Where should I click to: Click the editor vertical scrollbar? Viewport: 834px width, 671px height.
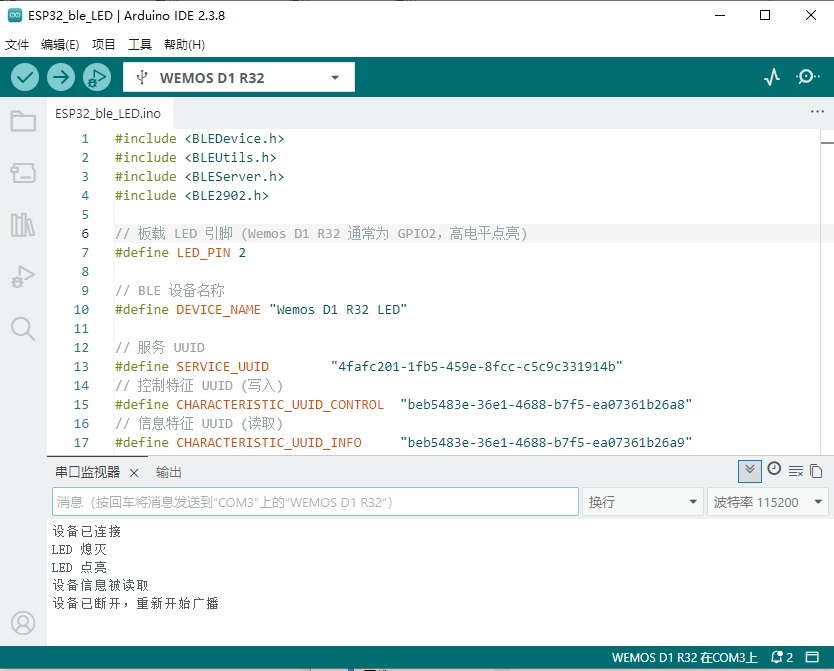827,291
